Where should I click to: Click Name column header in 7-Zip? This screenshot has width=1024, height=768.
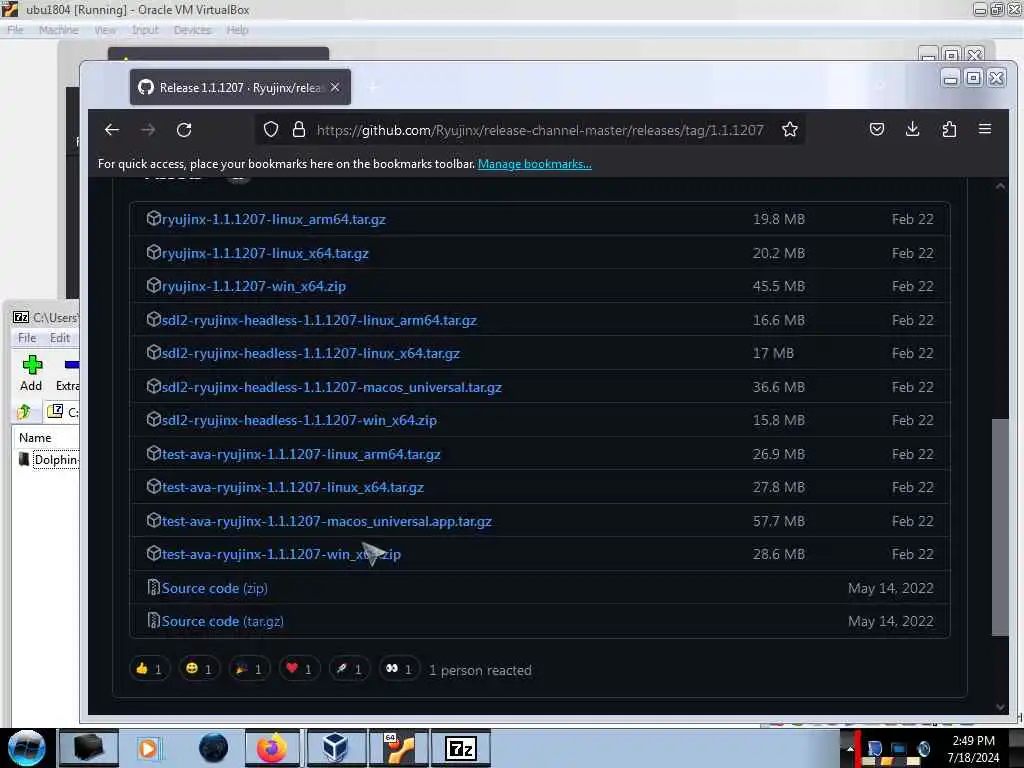[35, 438]
